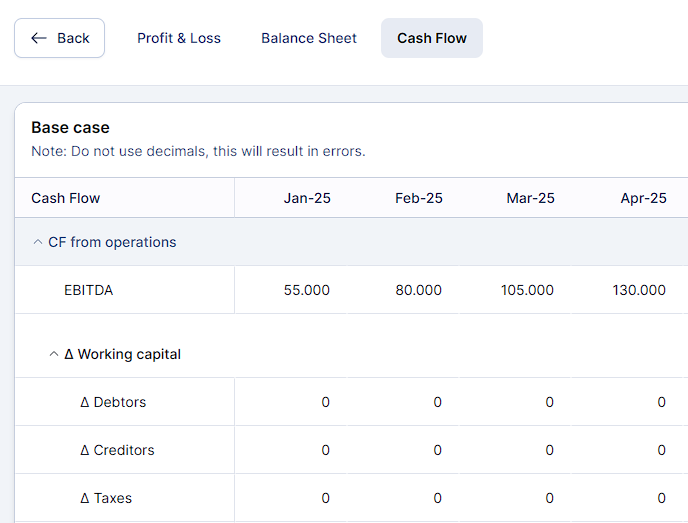Edit the Δ Taxes Apr-25 cell

[627, 498]
